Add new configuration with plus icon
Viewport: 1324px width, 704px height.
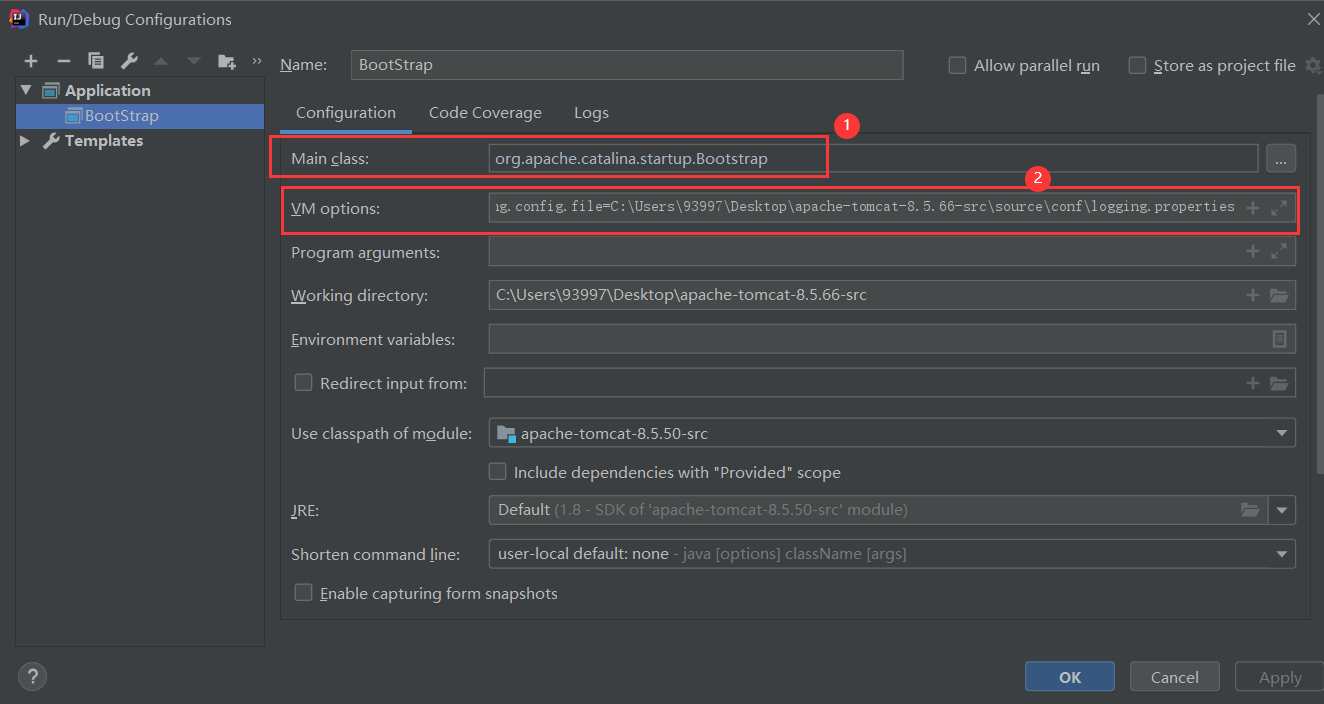point(31,61)
